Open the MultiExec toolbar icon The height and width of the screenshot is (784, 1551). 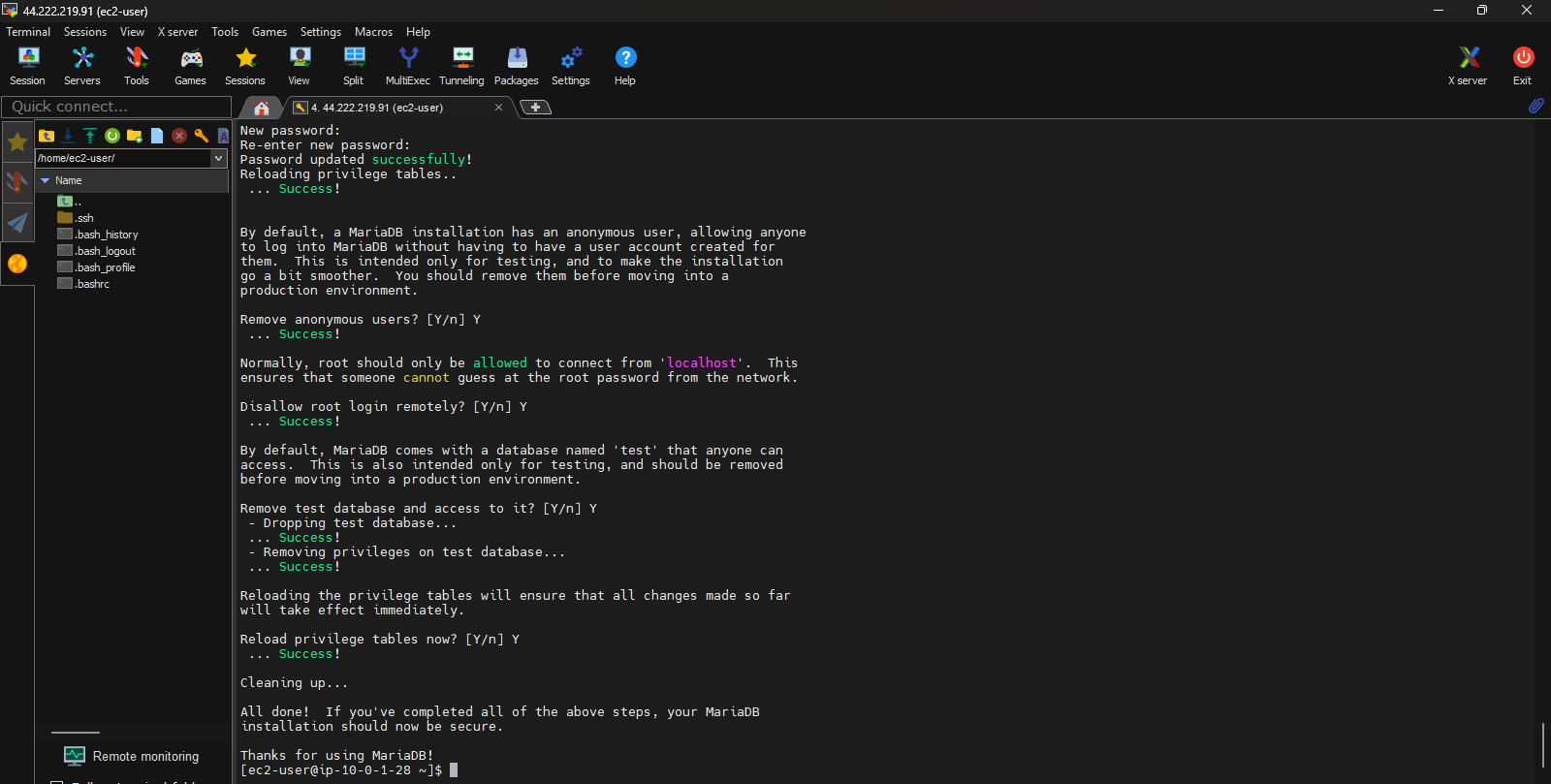tap(408, 66)
